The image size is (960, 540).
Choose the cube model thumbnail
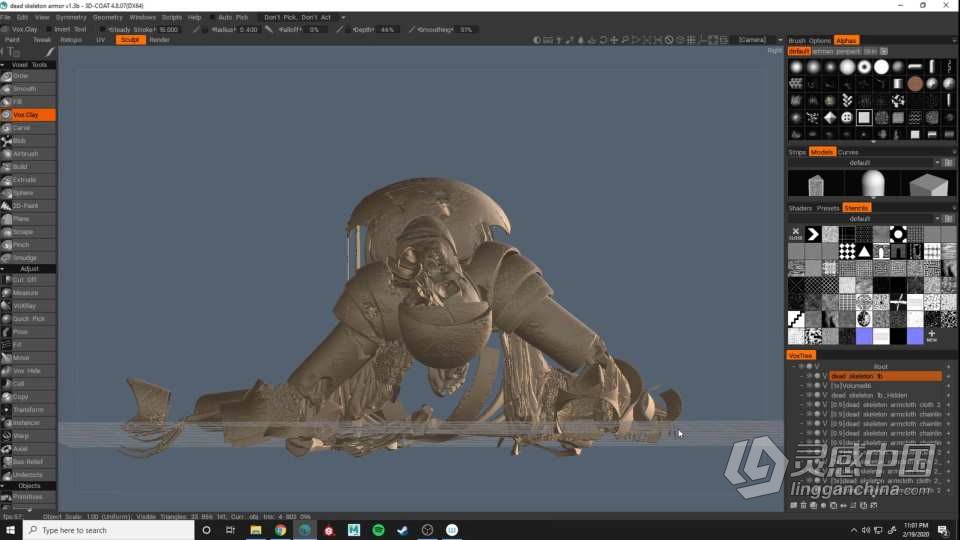pos(928,184)
